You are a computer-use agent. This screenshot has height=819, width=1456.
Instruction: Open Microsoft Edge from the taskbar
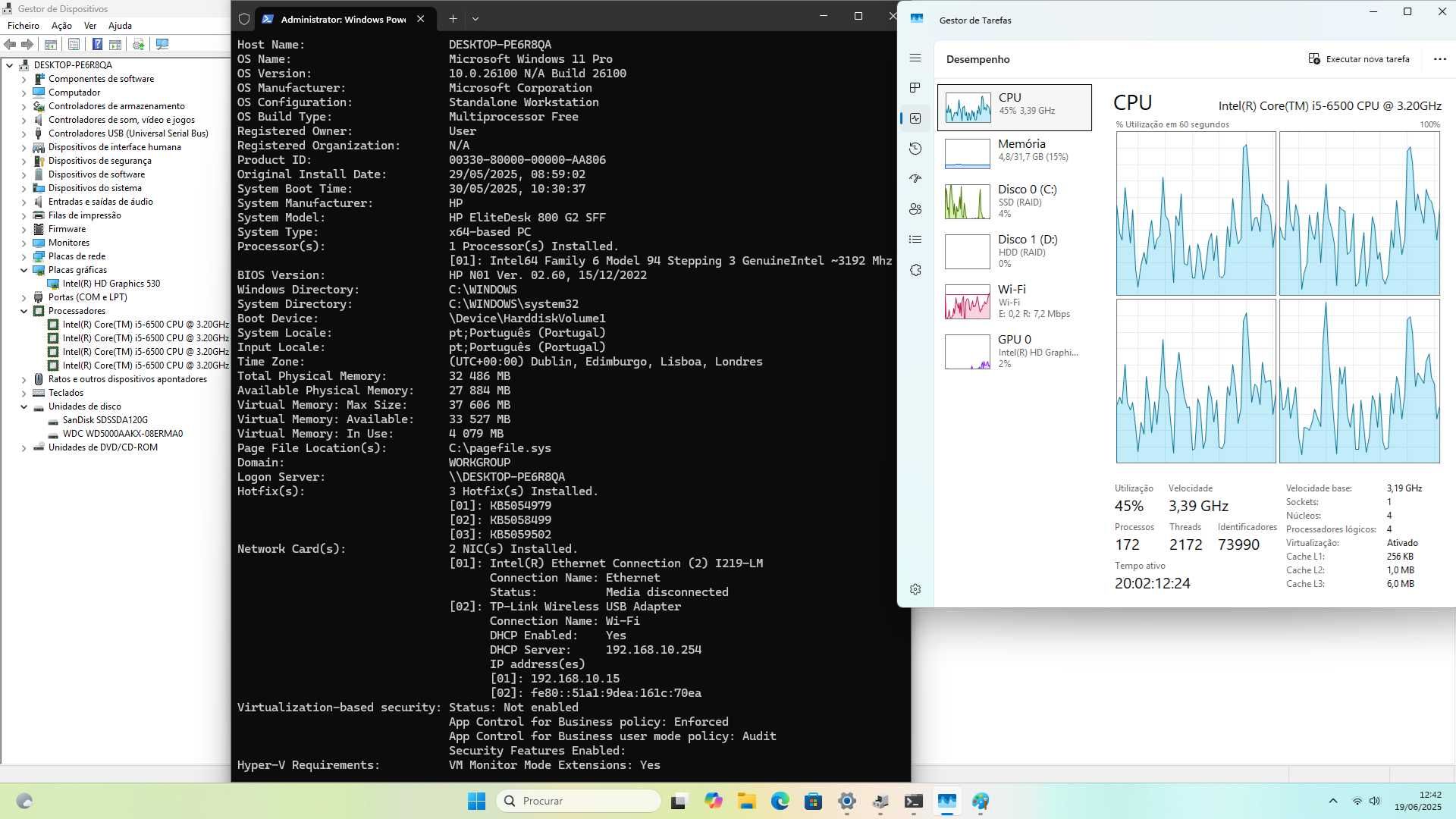[780, 801]
